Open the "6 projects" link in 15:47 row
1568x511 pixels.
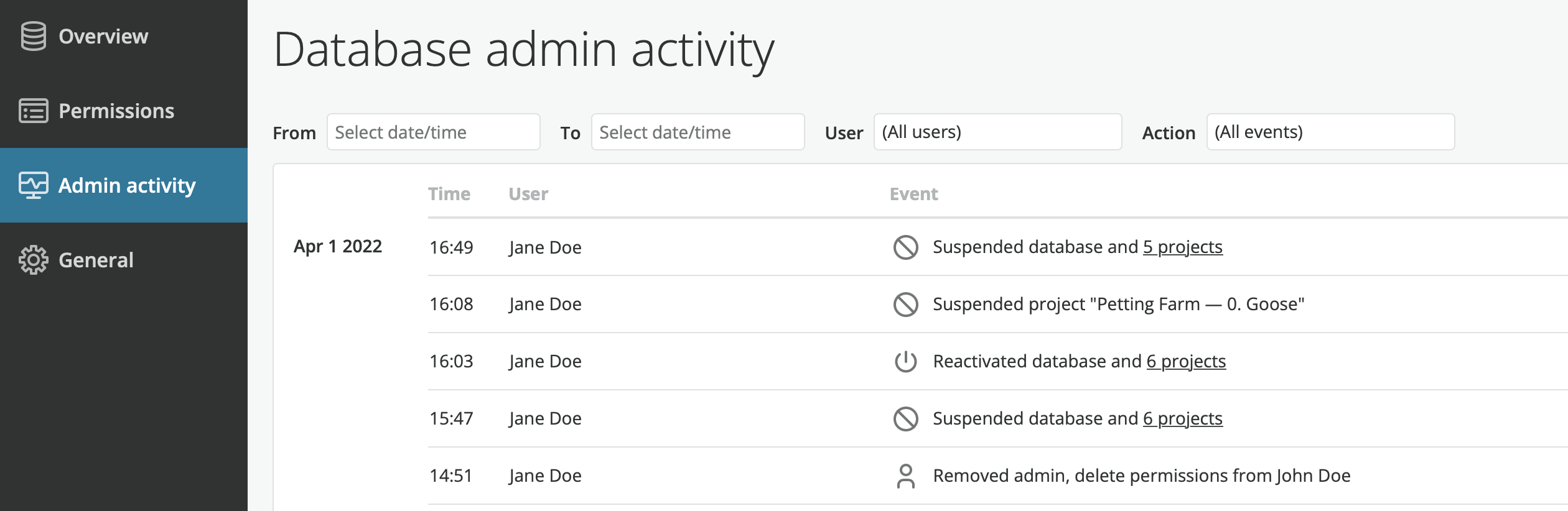pyautogui.click(x=1182, y=418)
